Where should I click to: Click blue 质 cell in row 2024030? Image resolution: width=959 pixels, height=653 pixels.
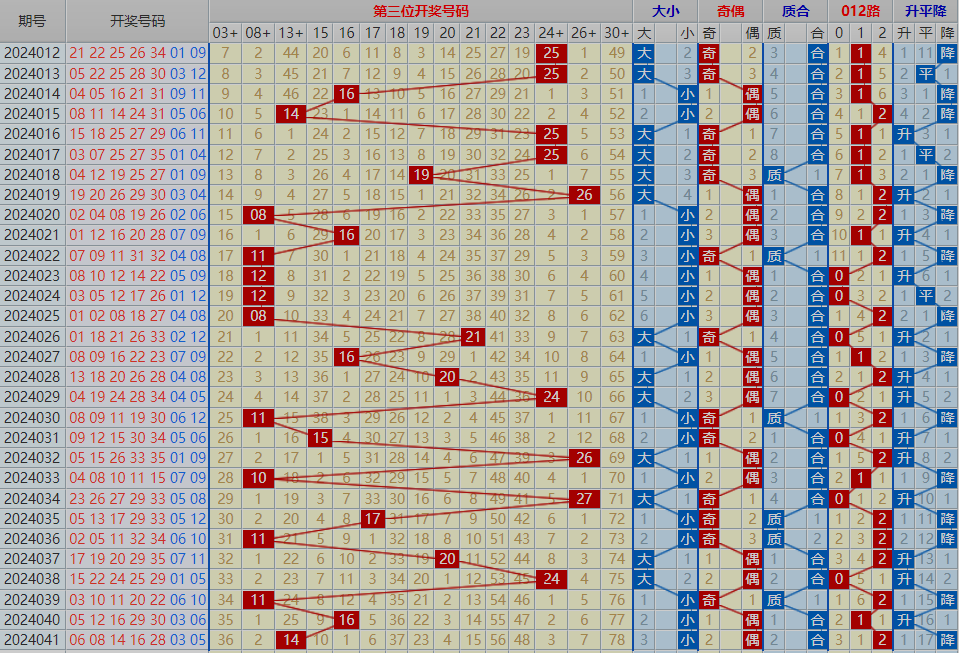[x=774, y=418]
